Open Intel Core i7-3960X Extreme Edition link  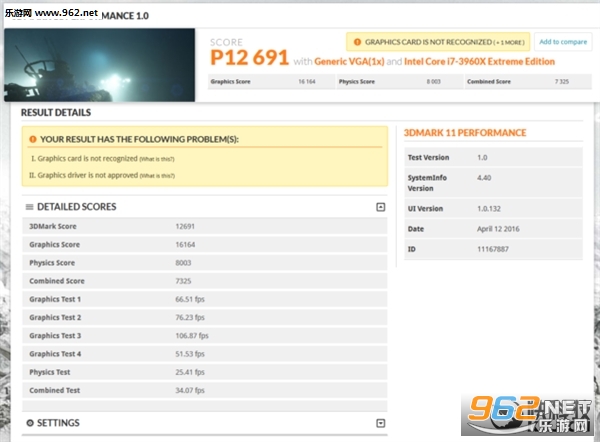(x=479, y=62)
